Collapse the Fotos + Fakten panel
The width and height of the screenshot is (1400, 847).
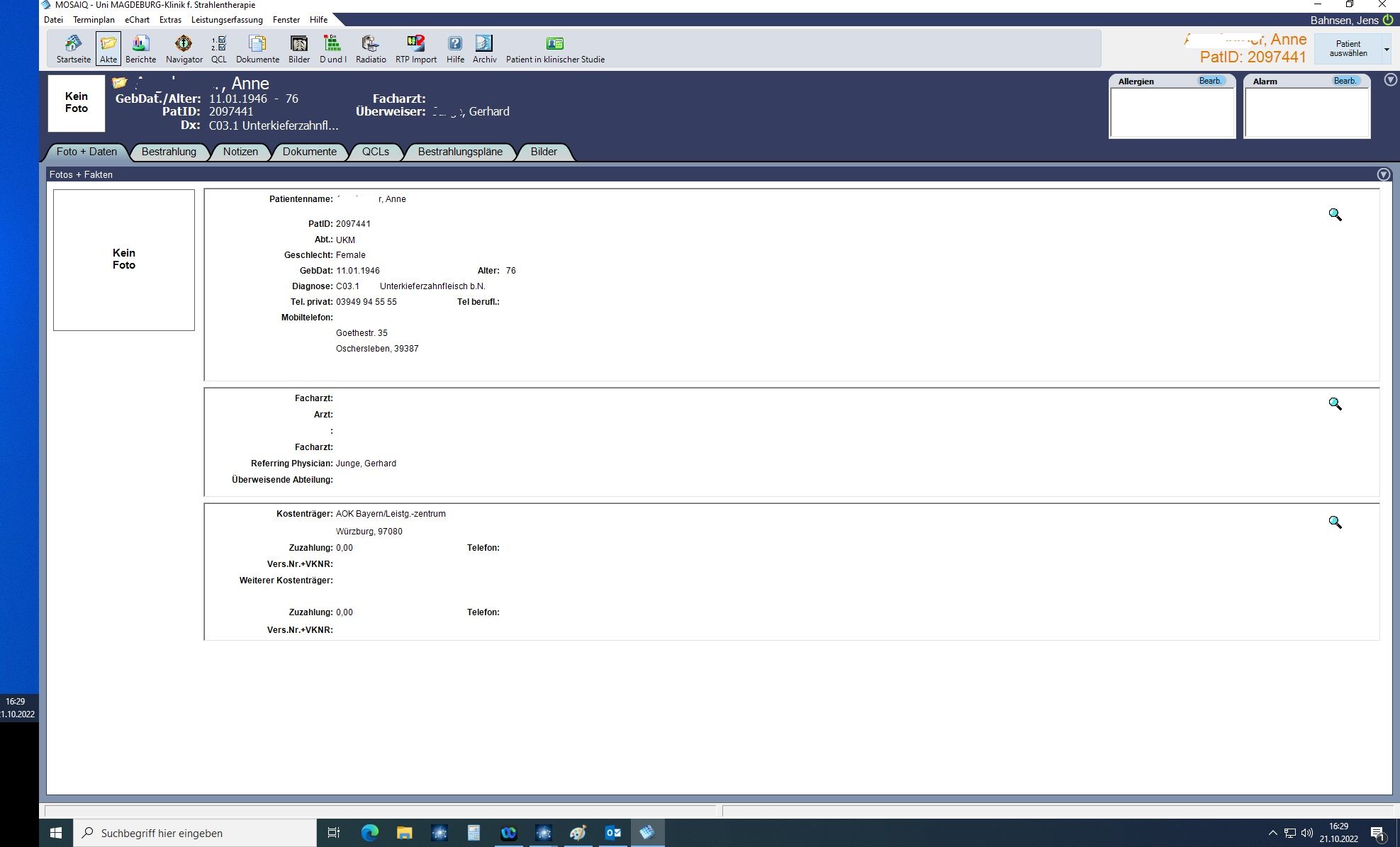[x=1383, y=174]
